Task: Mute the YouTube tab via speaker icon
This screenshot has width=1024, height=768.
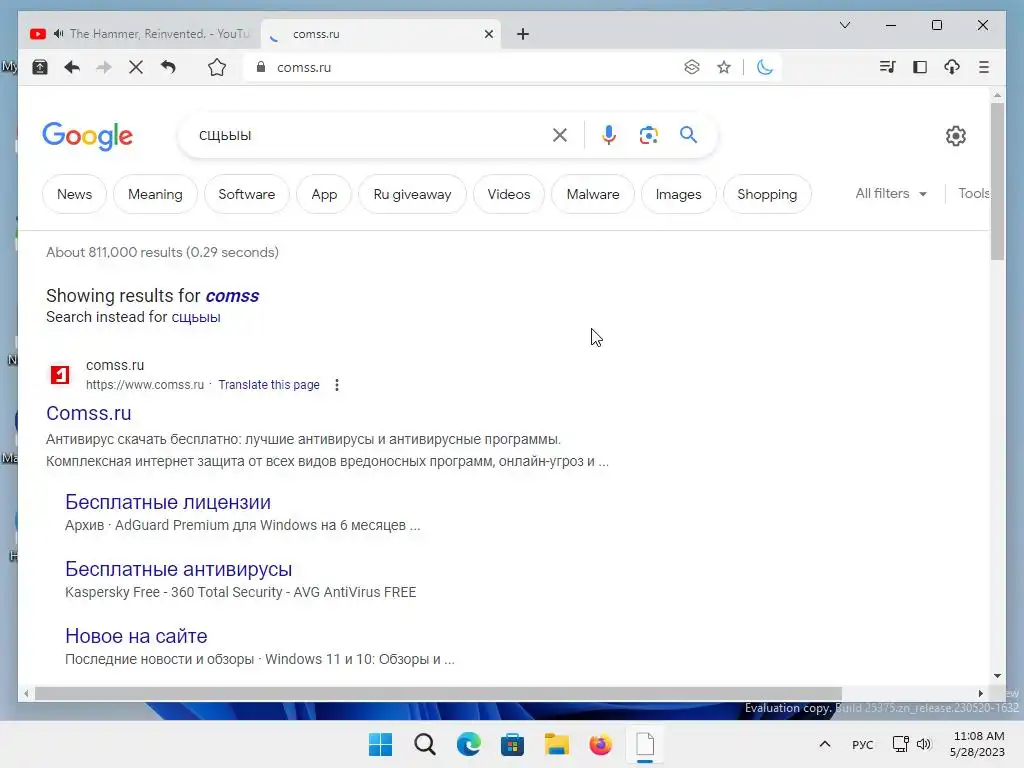Action: pos(59,34)
